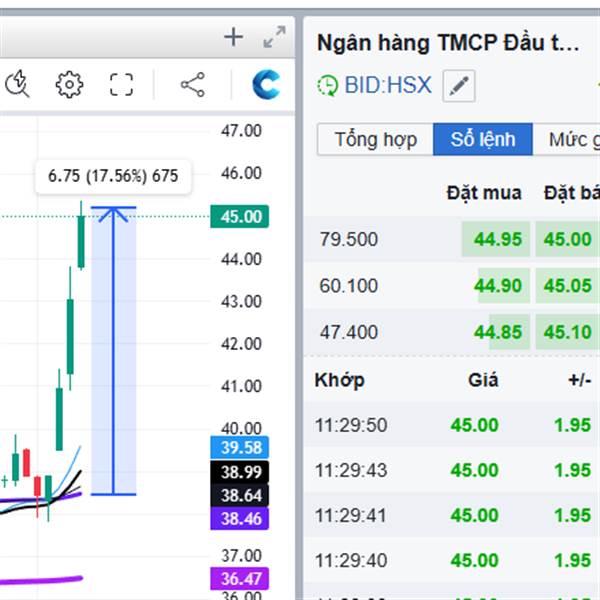Click bid price 44.95
600x600 pixels.
(x=497, y=240)
